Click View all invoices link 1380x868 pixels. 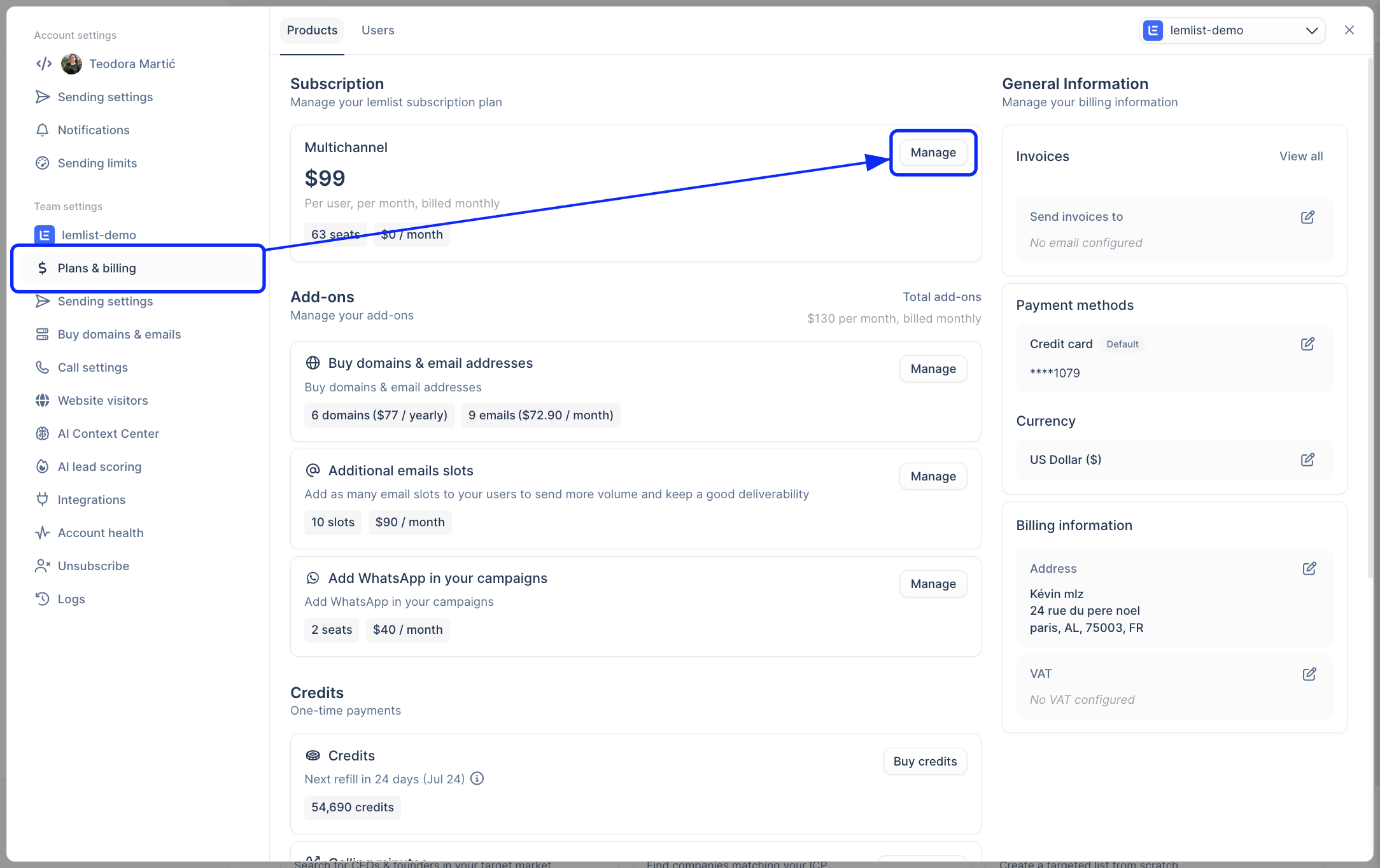tap(1301, 156)
